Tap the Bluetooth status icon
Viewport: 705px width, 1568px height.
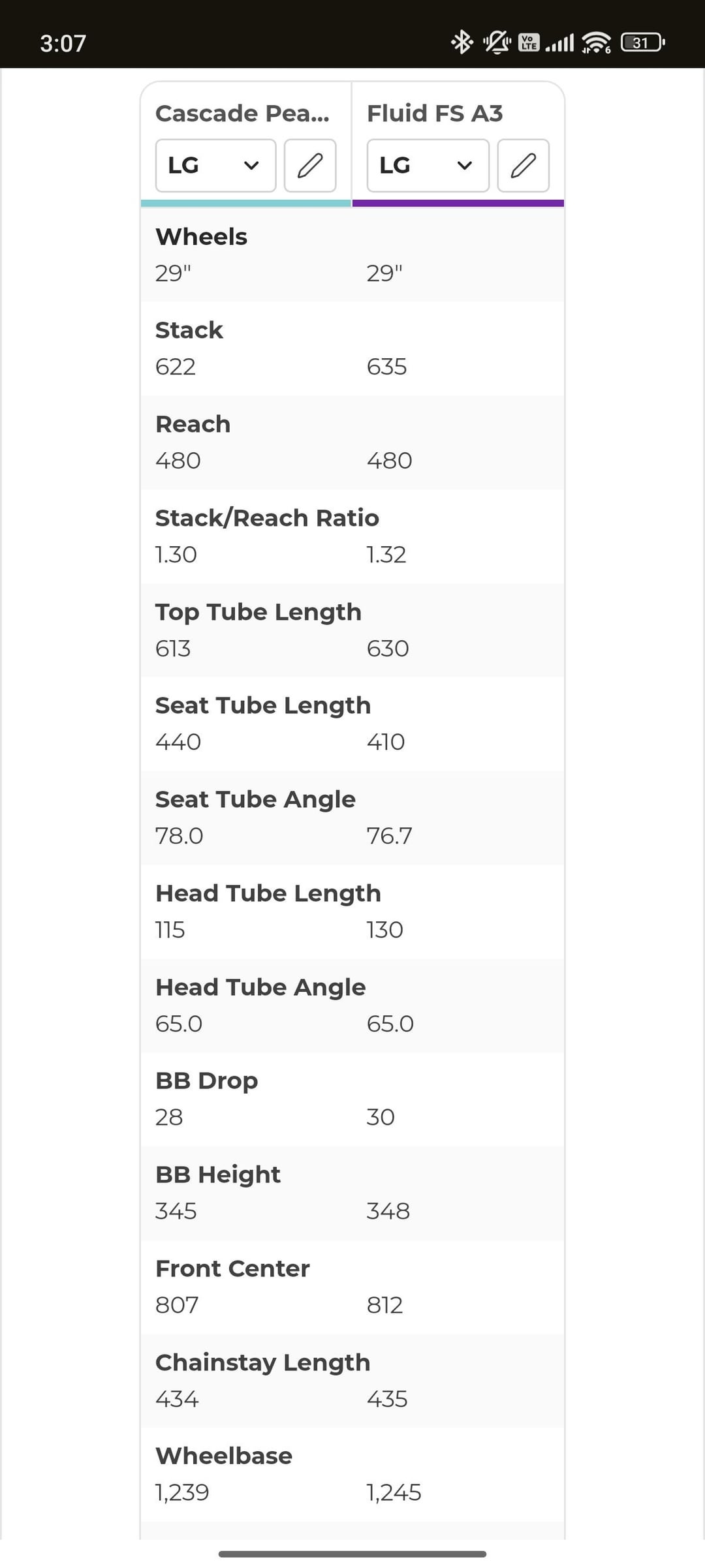tap(462, 42)
